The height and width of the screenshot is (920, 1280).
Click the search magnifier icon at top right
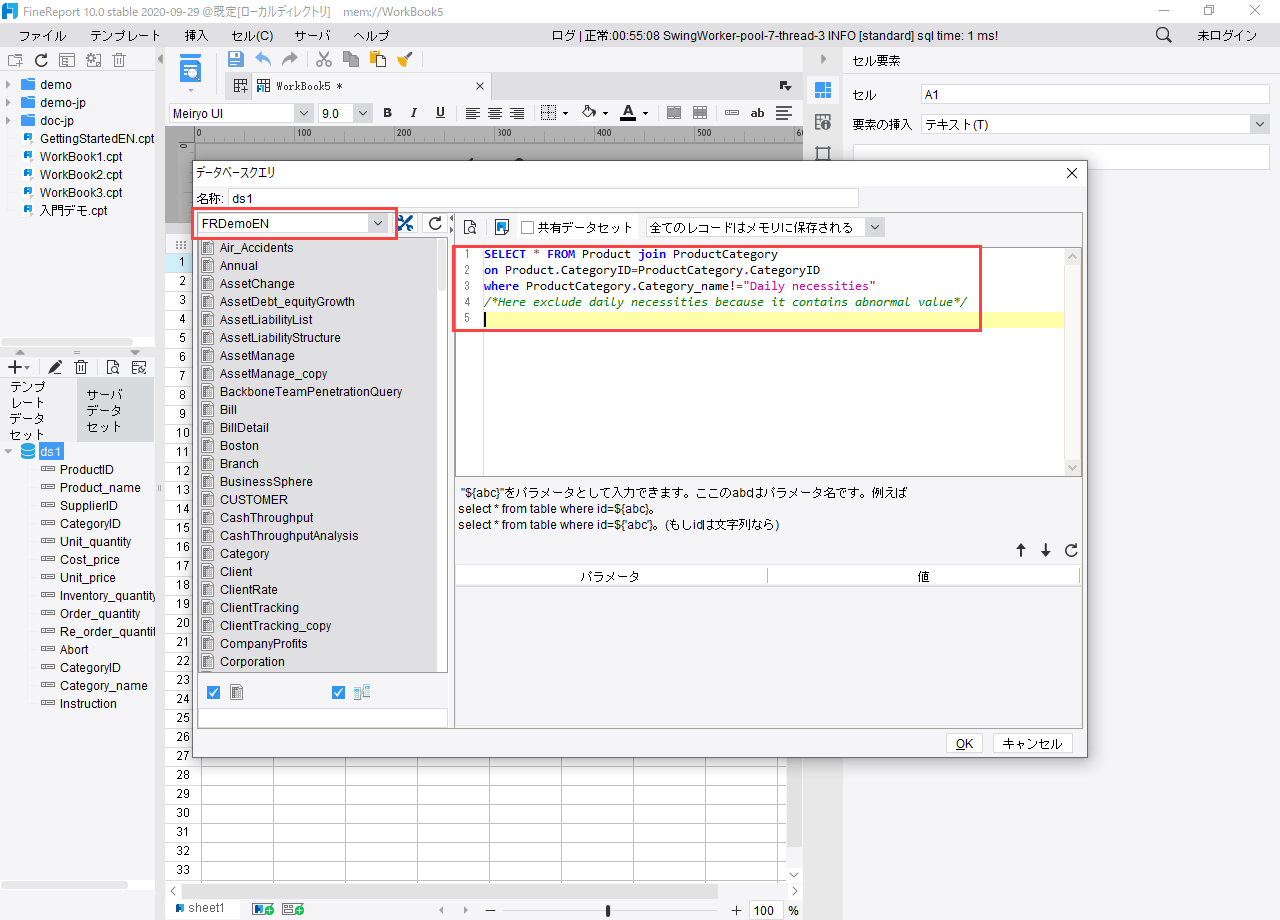1164,35
